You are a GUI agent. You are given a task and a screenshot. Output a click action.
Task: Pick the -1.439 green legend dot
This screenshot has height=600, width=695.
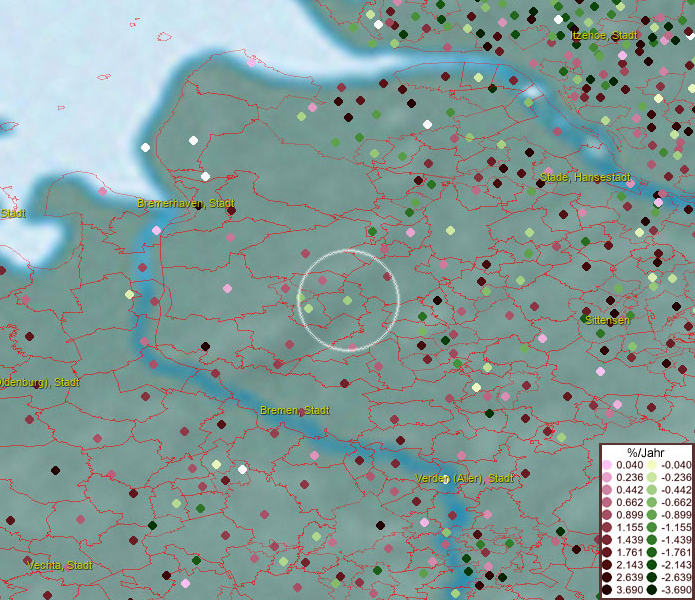click(652, 540)
